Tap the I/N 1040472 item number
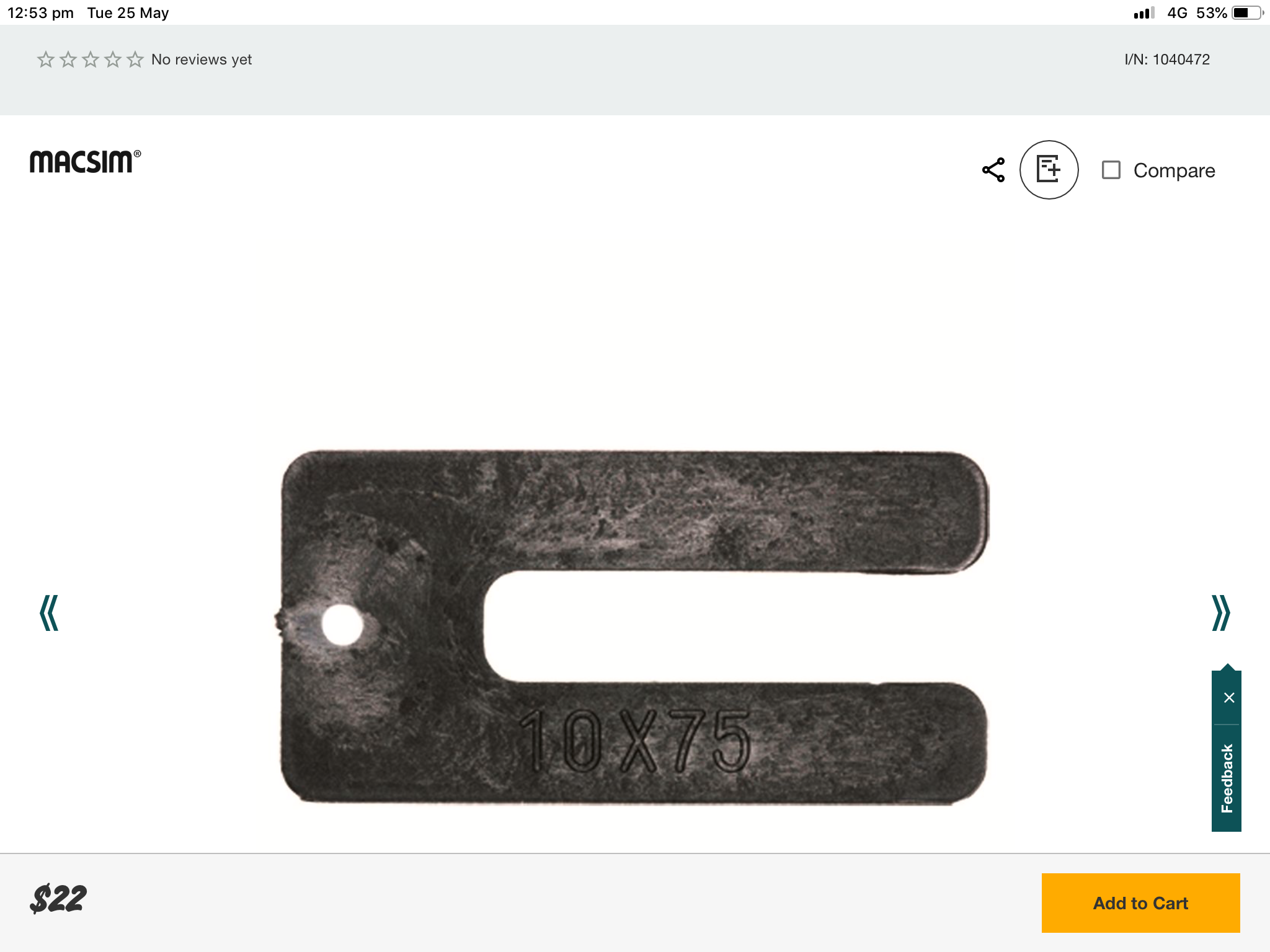 click(x=1167, y=59)
